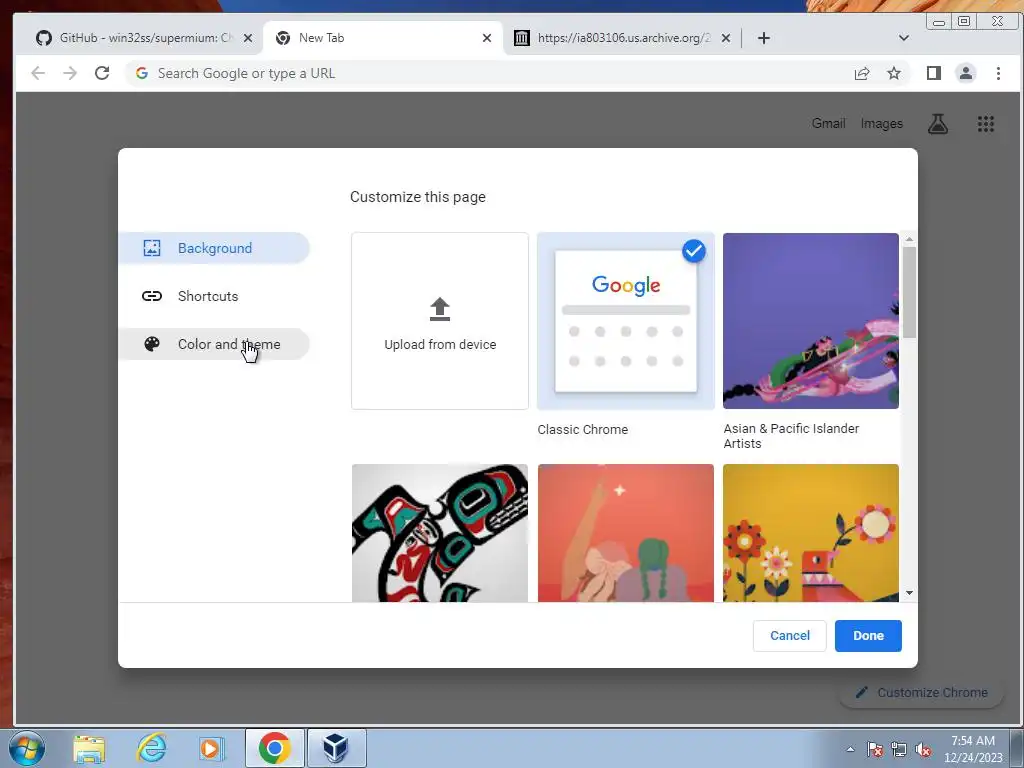Viewport: 1024px width, 768px height.
Task: Close the New Tab tab
Action: (487, 39)
